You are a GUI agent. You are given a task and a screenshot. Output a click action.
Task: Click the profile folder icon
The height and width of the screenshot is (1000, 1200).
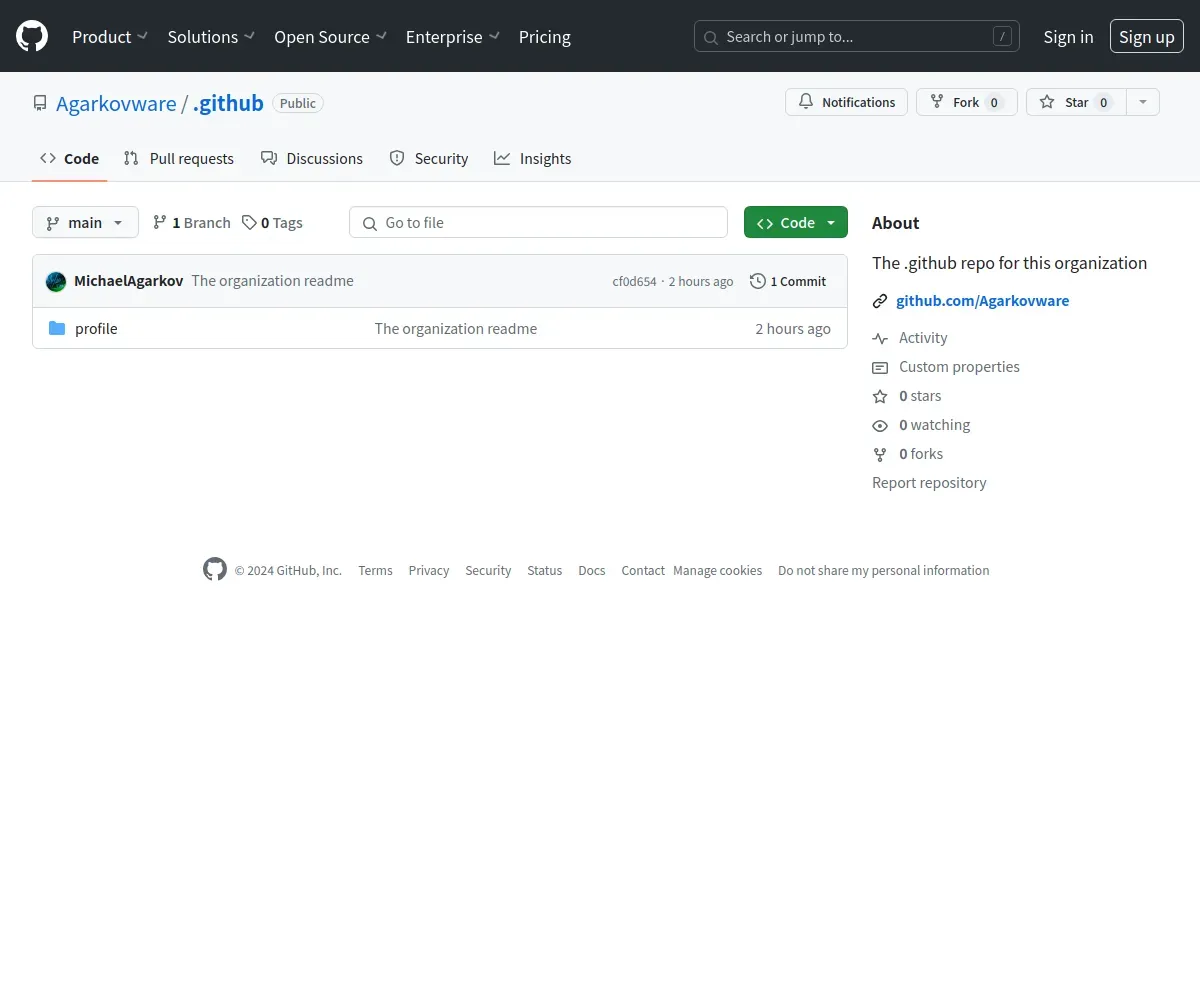pos(57,328)
